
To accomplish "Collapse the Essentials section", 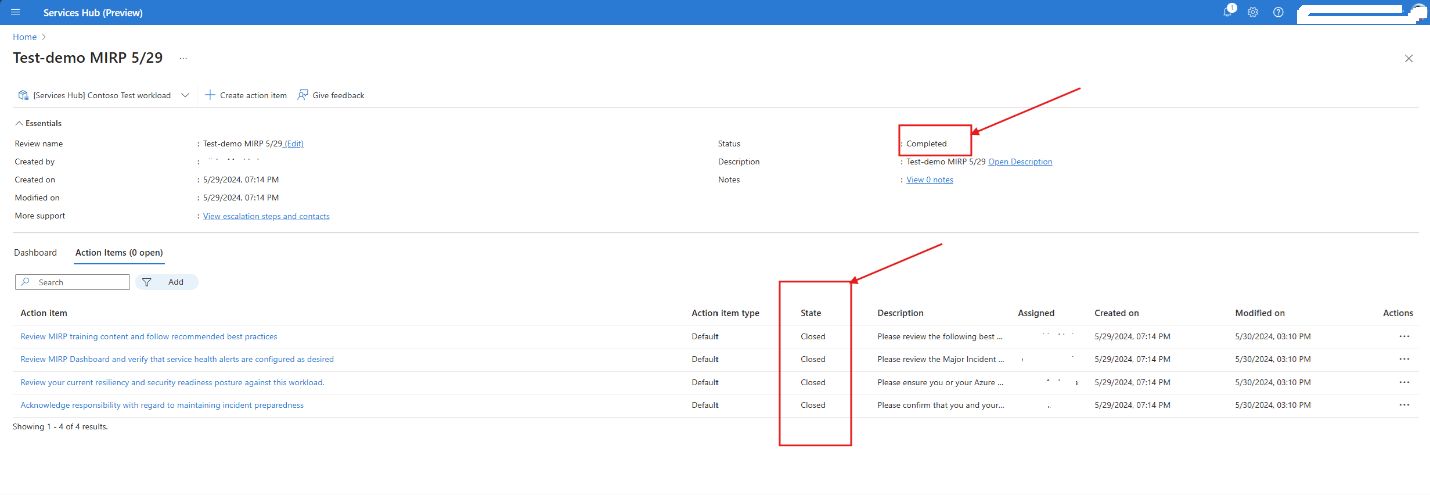I will pos(38,123).
